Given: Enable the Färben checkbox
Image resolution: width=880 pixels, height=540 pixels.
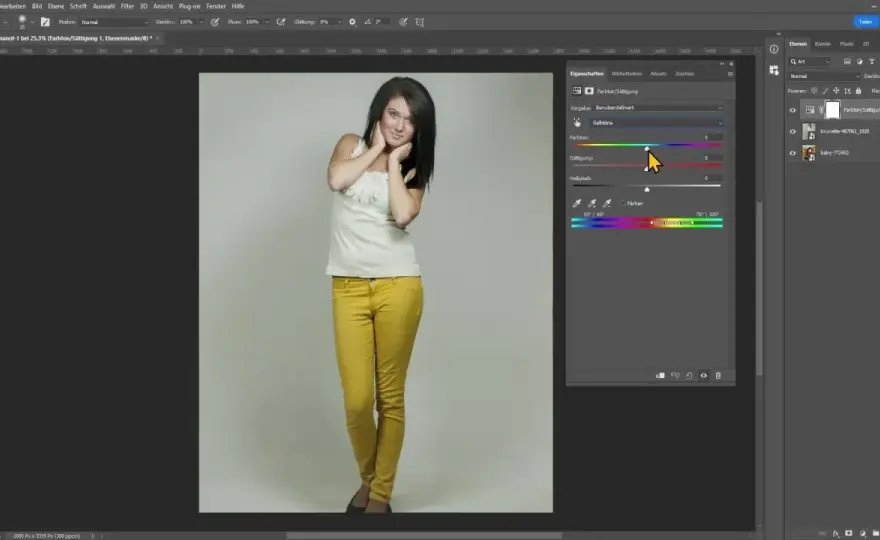Looking at the screenshot, I should pyautogui.click(x=623, y=203).
